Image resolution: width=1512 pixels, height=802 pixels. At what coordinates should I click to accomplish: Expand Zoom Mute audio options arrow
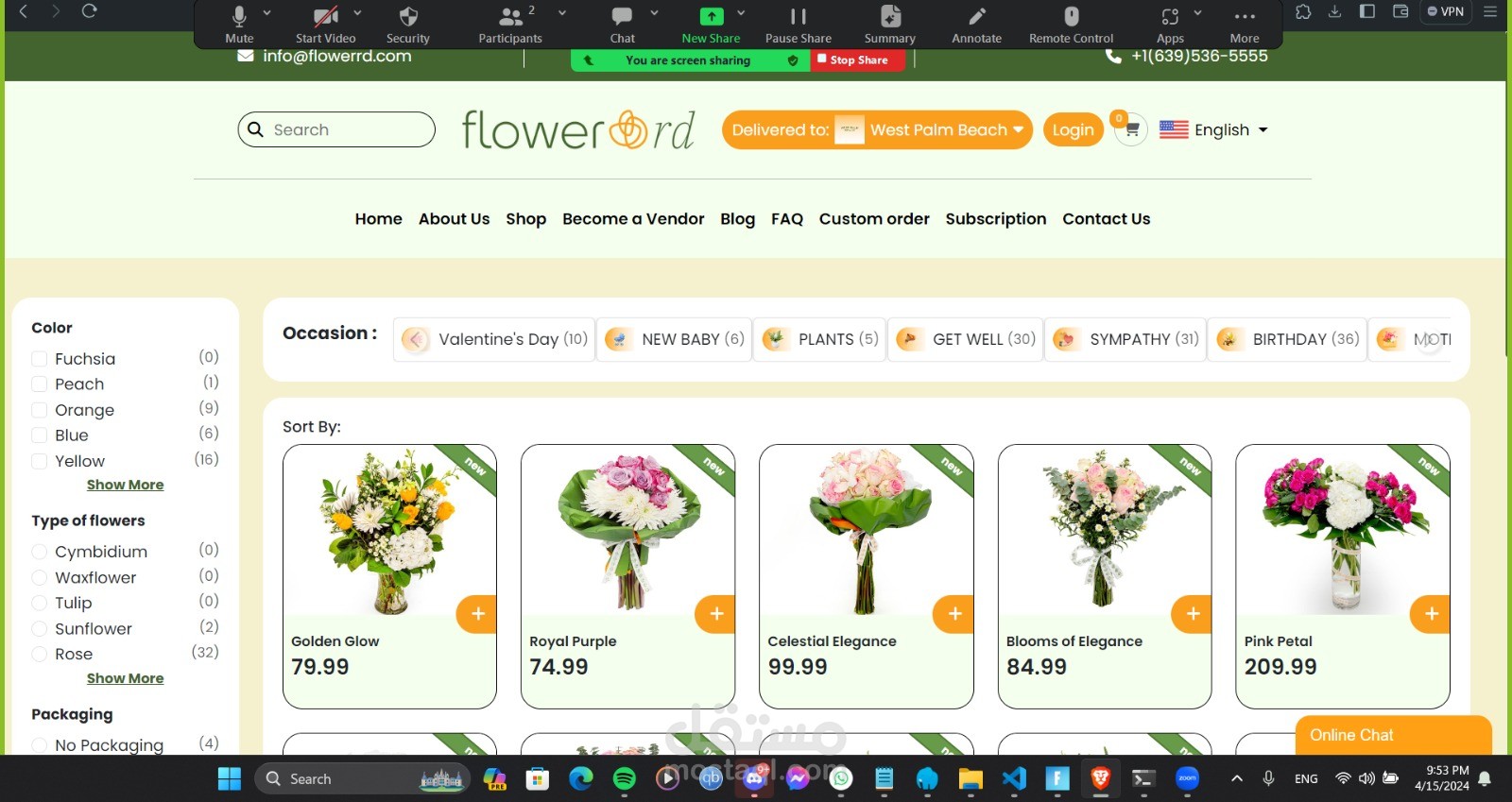(x=266, y=13)
